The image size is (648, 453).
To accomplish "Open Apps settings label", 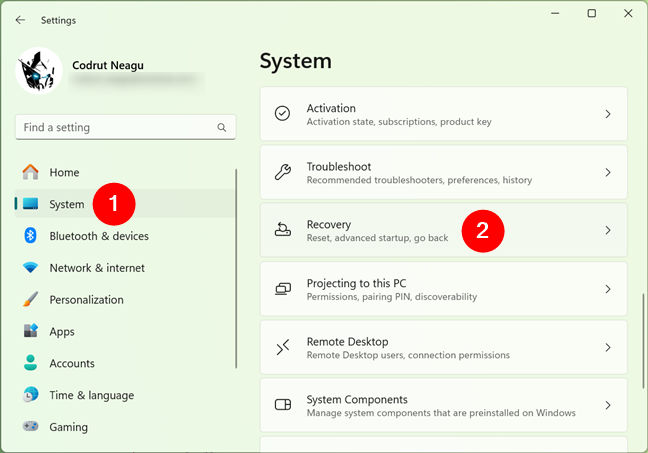I will coord(62,331).
